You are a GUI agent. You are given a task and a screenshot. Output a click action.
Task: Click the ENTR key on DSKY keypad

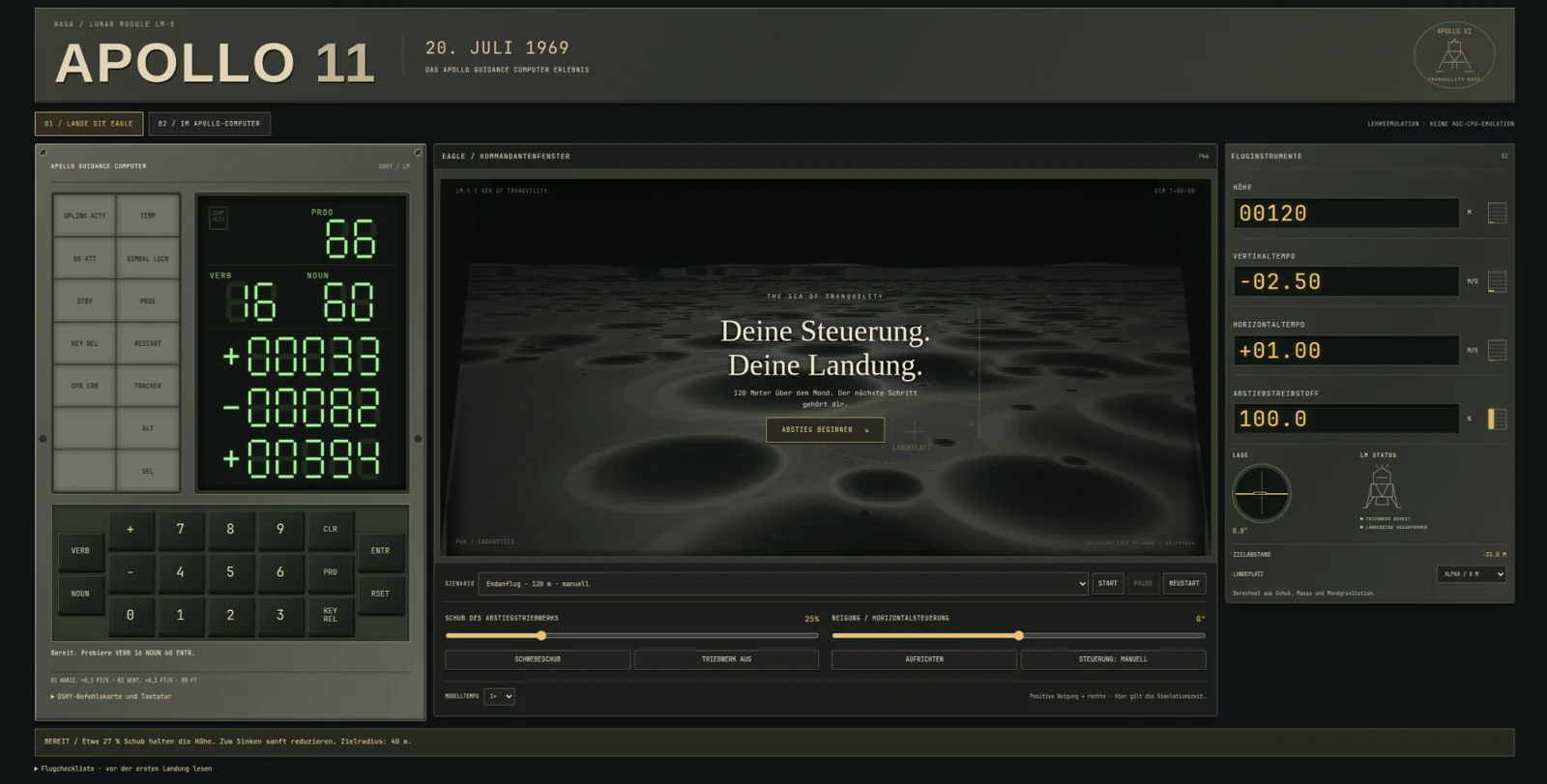pos(380,551)
